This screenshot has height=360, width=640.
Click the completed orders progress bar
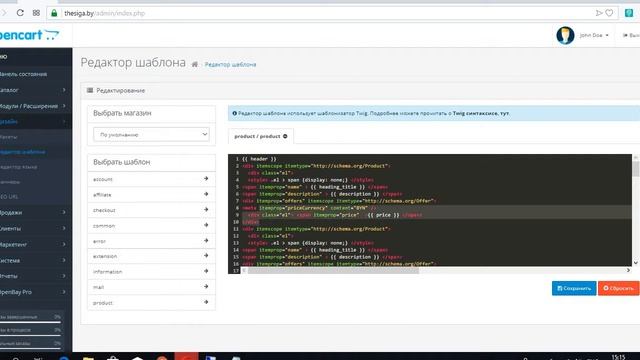(30, 322)
